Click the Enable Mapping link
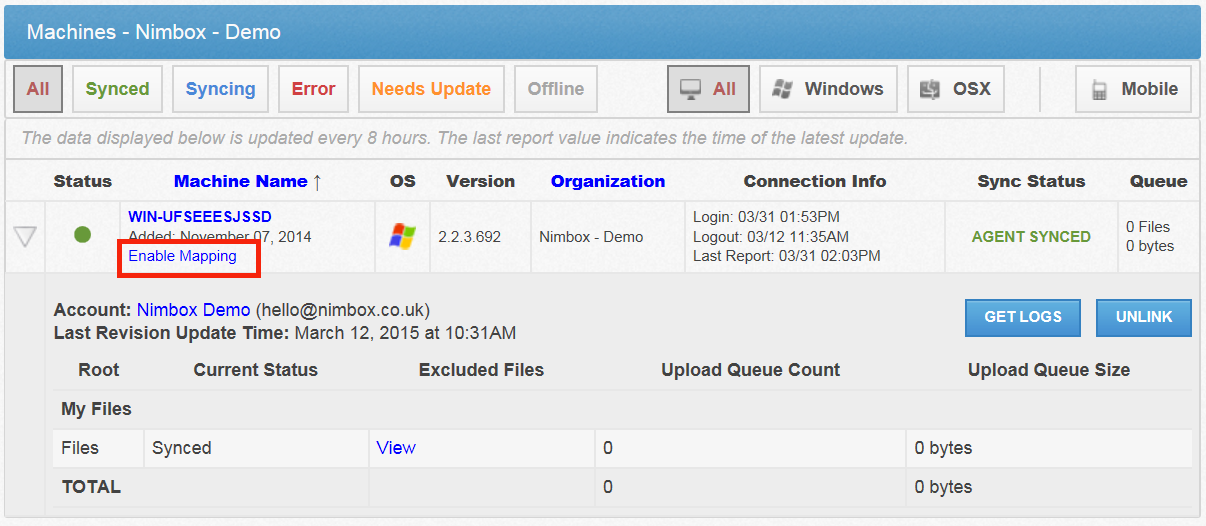 click(x=183, y=256)
